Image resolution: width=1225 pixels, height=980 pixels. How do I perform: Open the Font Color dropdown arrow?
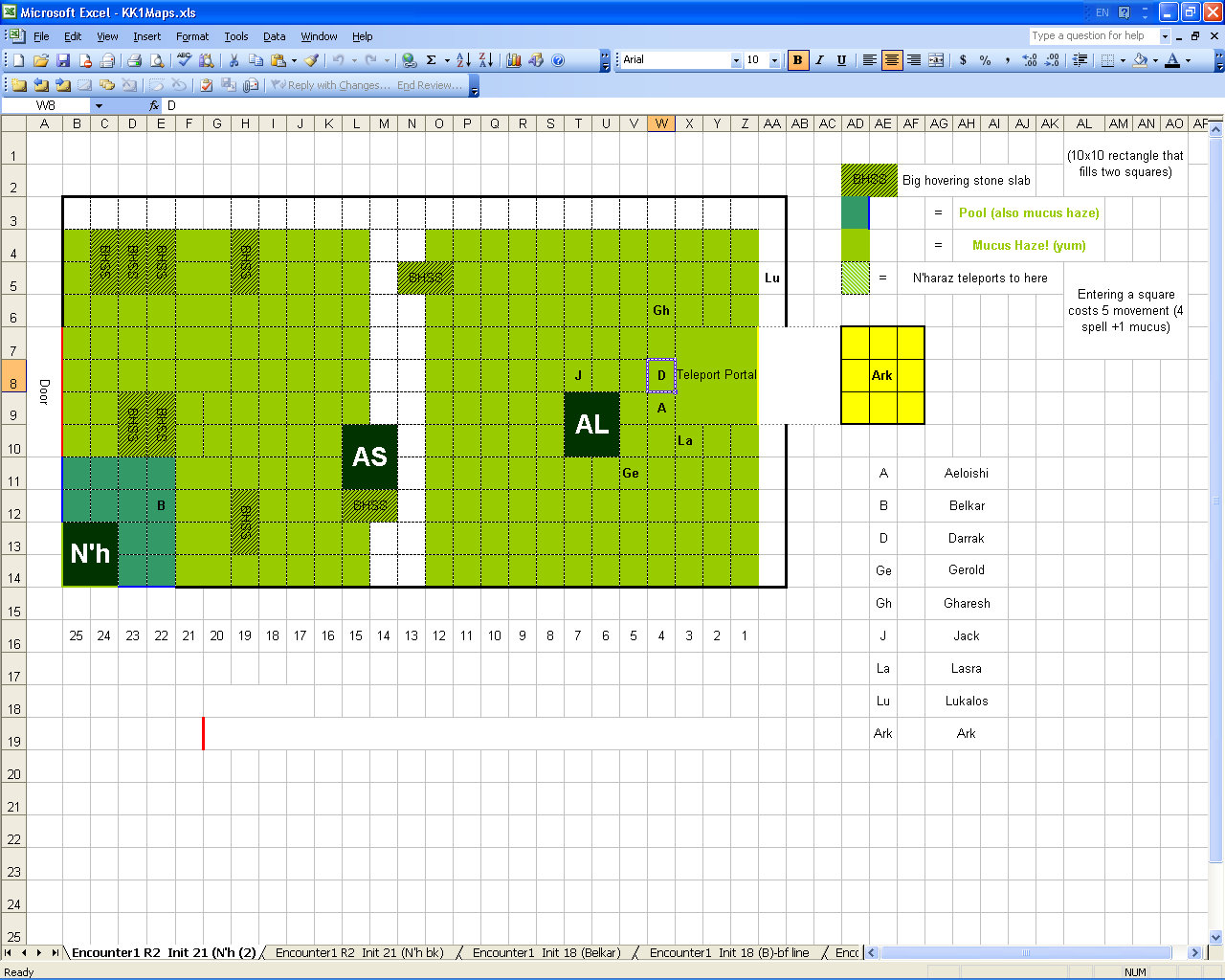[x=1189, y=60]
